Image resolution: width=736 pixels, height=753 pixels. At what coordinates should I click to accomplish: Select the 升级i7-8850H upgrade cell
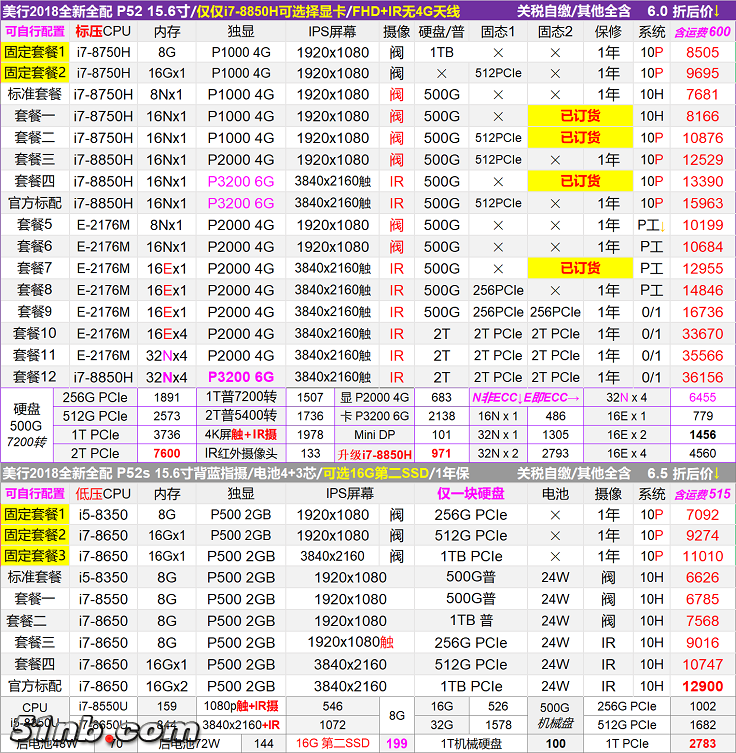[x=380, y=454]
